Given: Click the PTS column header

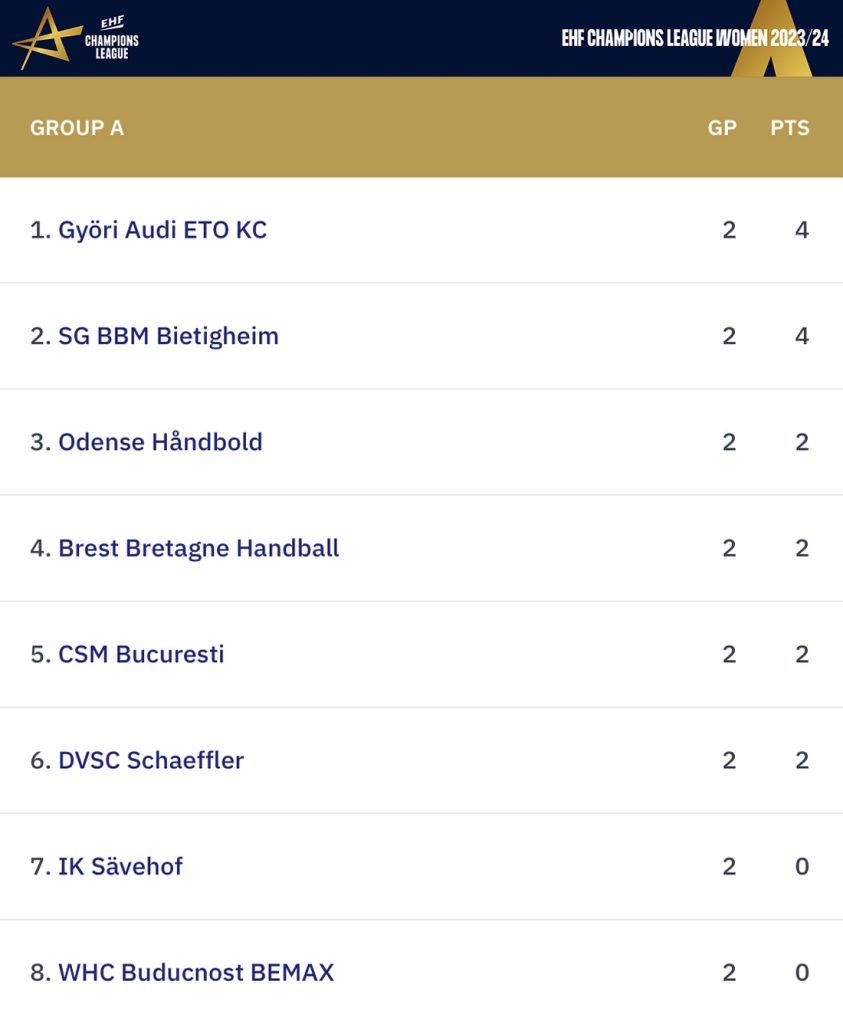Looking at the screenshot, I should point(789,128).
